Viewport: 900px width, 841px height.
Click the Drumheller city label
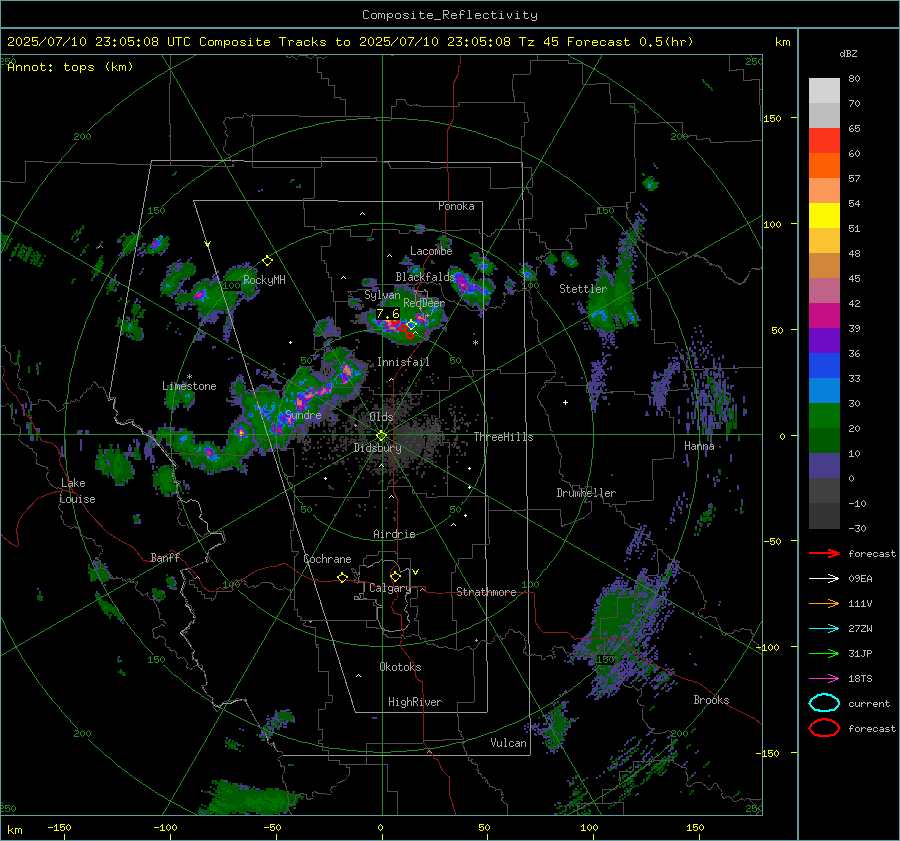click(586, 493)
